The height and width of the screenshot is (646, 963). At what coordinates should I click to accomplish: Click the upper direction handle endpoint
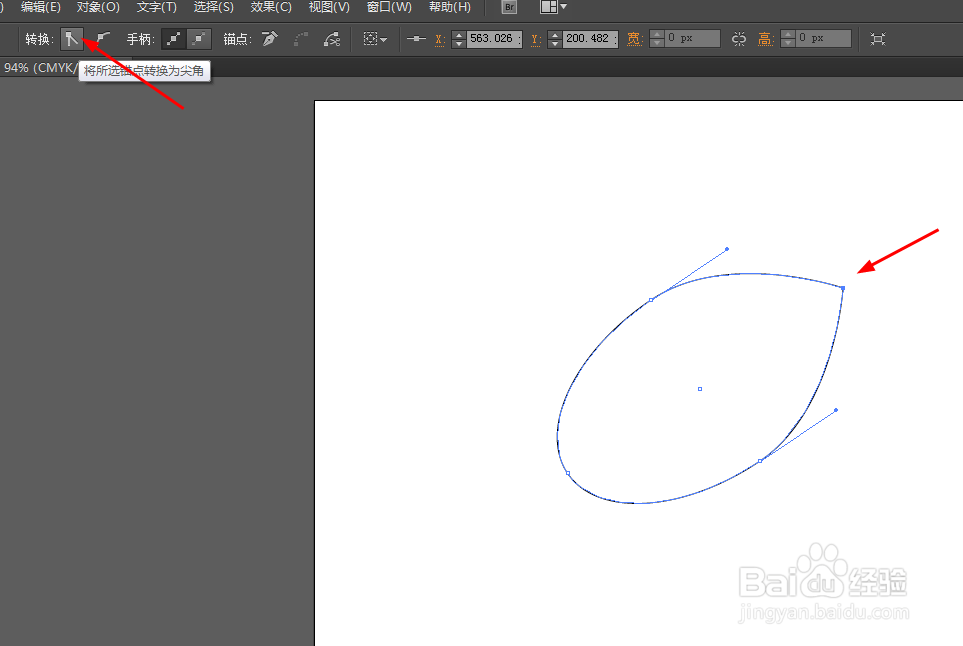727,249
